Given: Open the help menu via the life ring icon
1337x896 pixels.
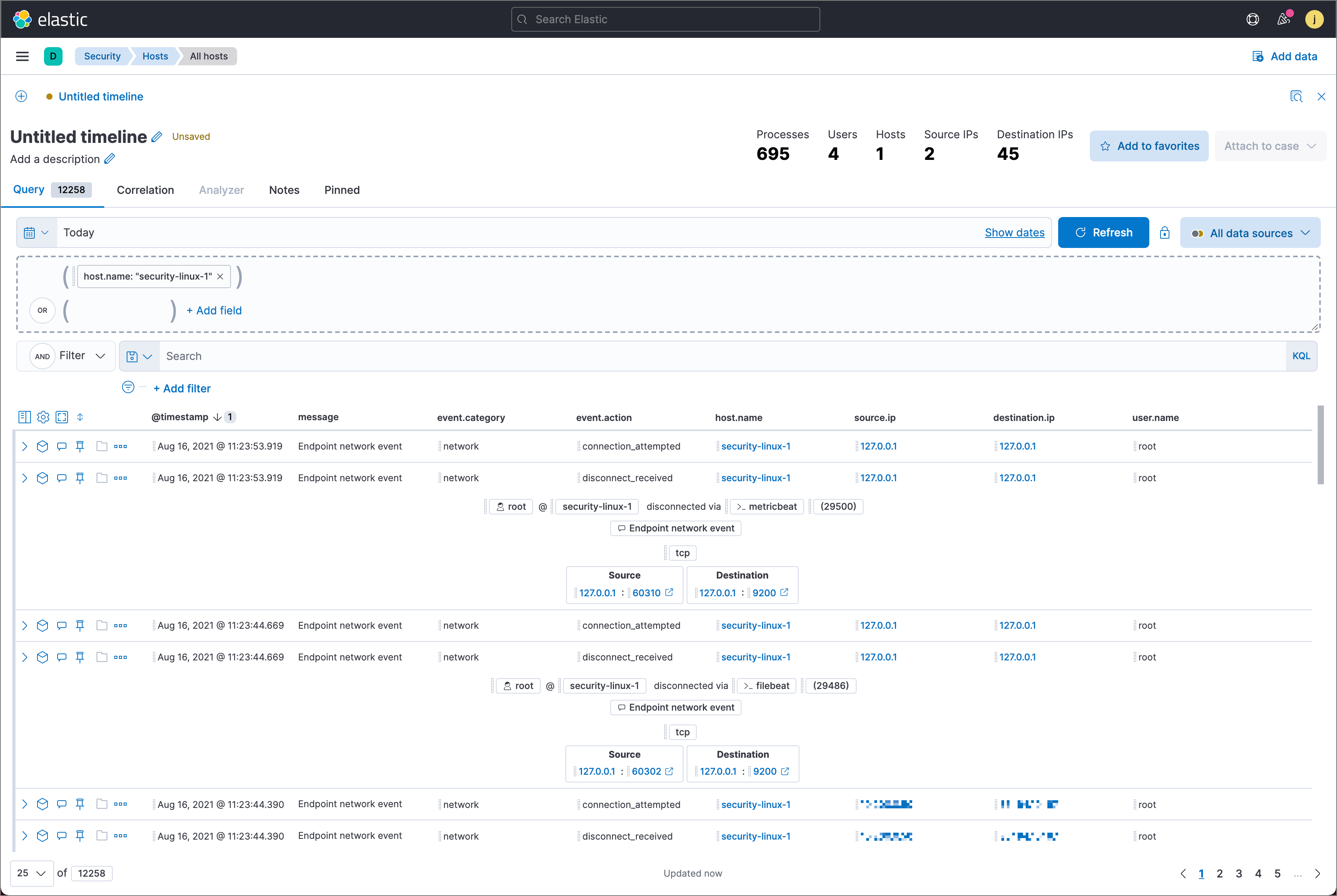Looking at the screenshot, I should coord(1252,19).
